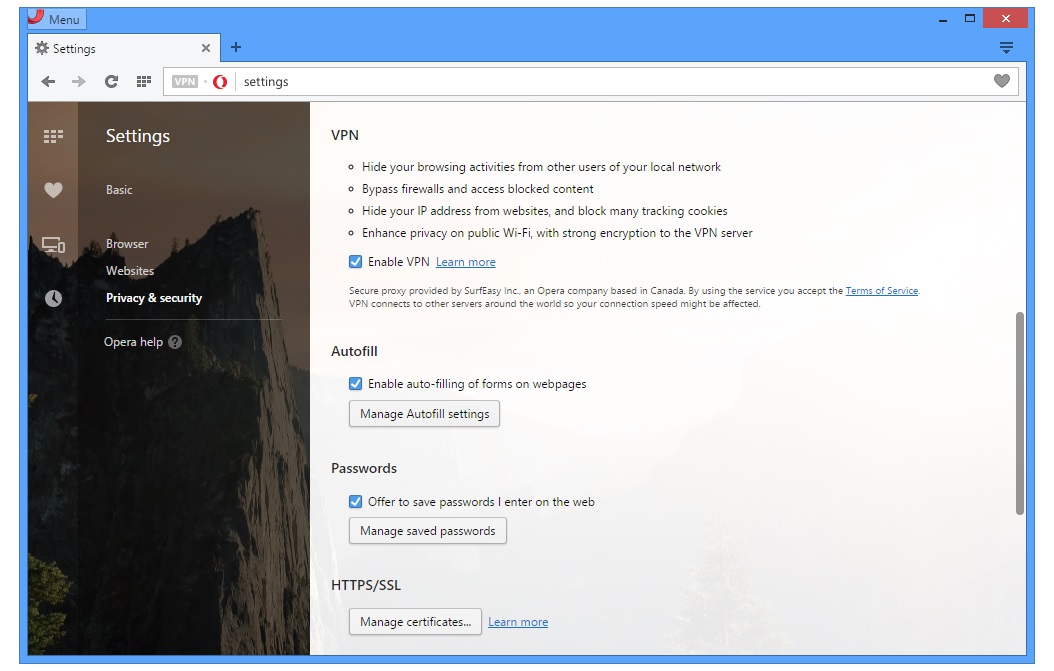Open Bookmarks from sidebar heart icon
The width and height of the screenshot is (1054, 671).
(53, 190)
